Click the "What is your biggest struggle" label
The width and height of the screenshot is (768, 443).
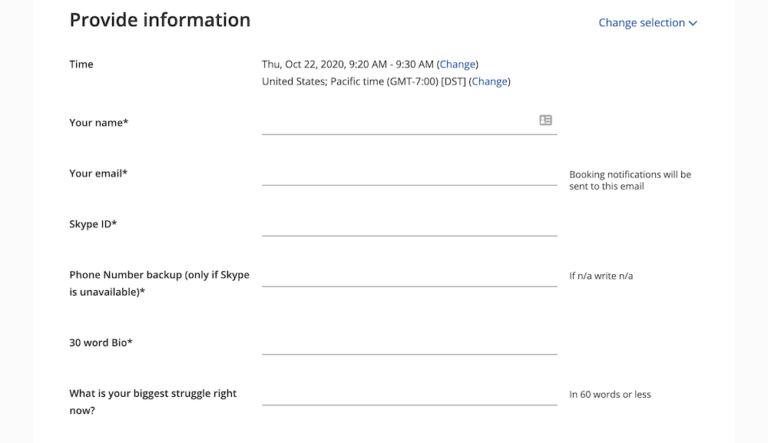152,394
